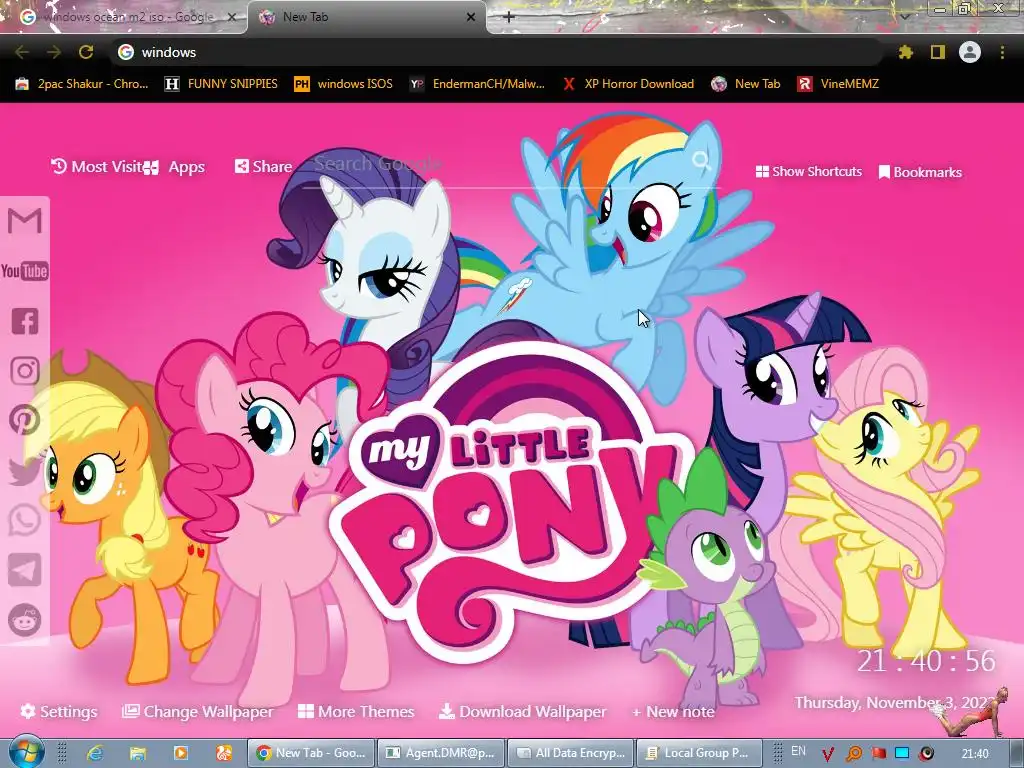Image resolution: width=1024 pixels, height=768 pixels.
Task: Click the EN language indicator
Action: coord(798,751)
